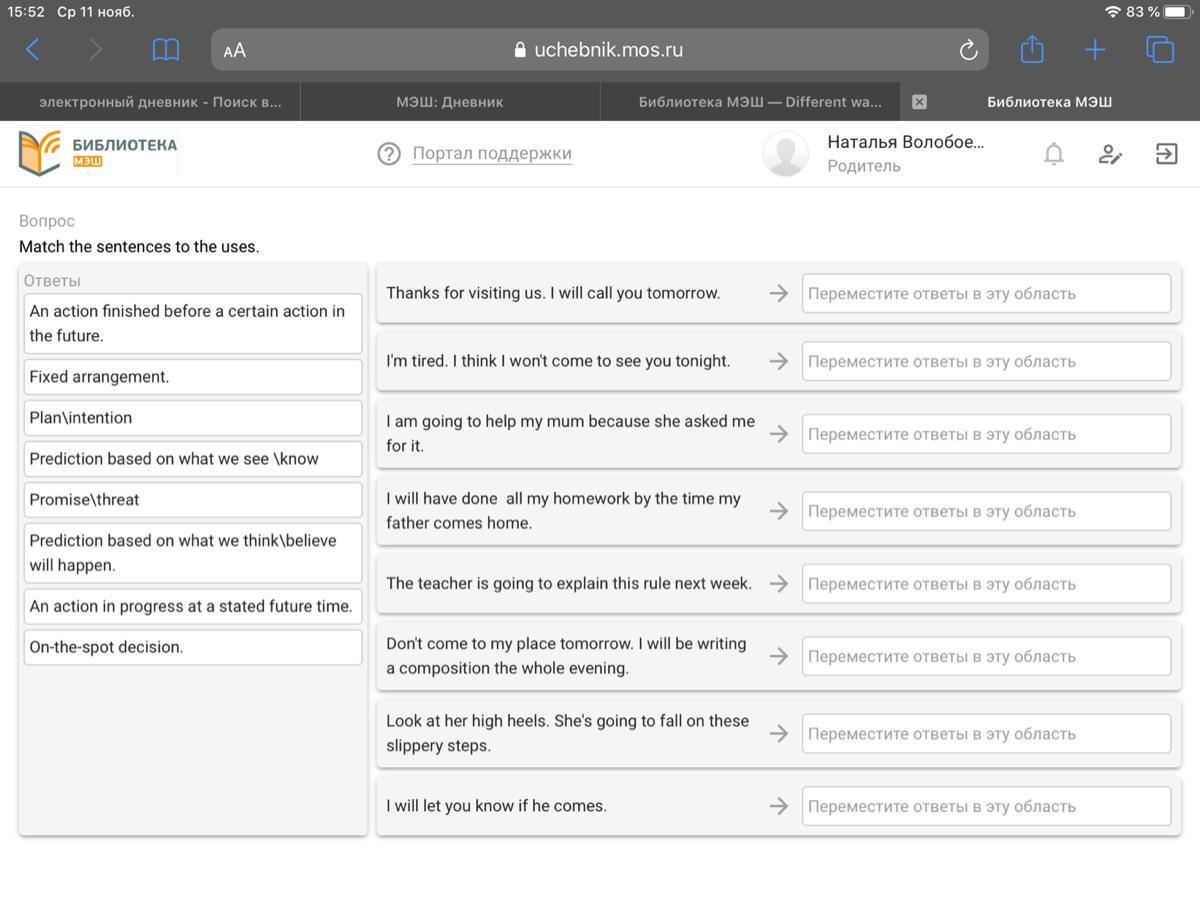Open the Safari bookmarks book icon
The height and width of the screenshot is (901, 1200).
click(x=165, y=50)
